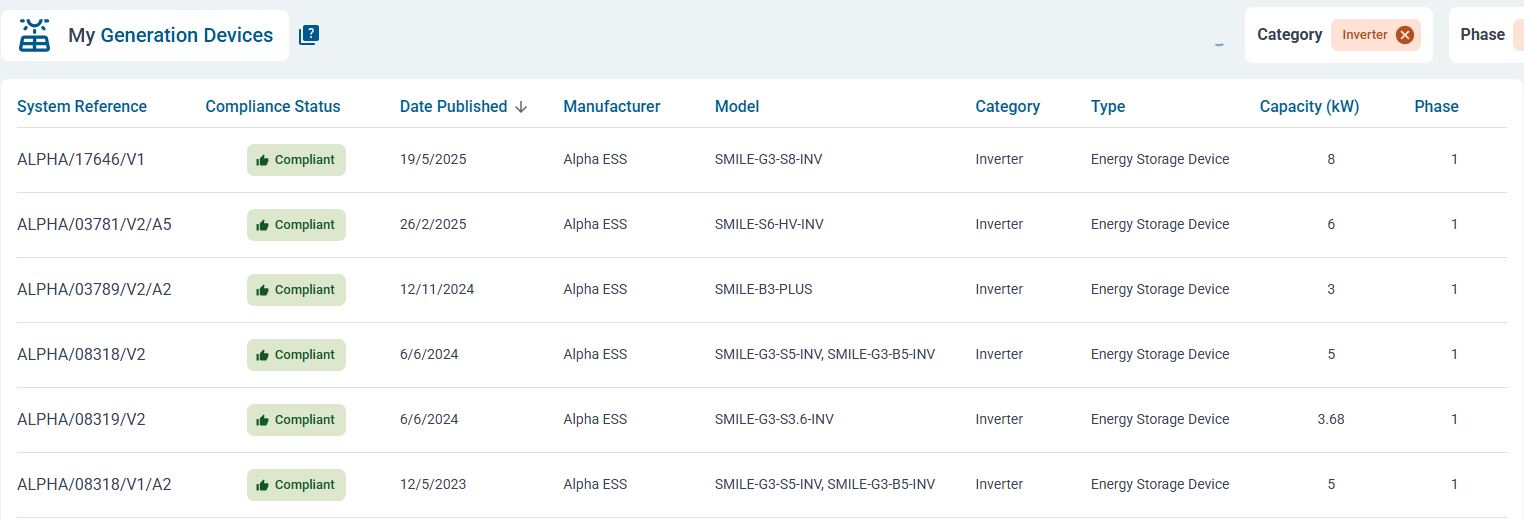Sort by Category column header

point(1007,106)
